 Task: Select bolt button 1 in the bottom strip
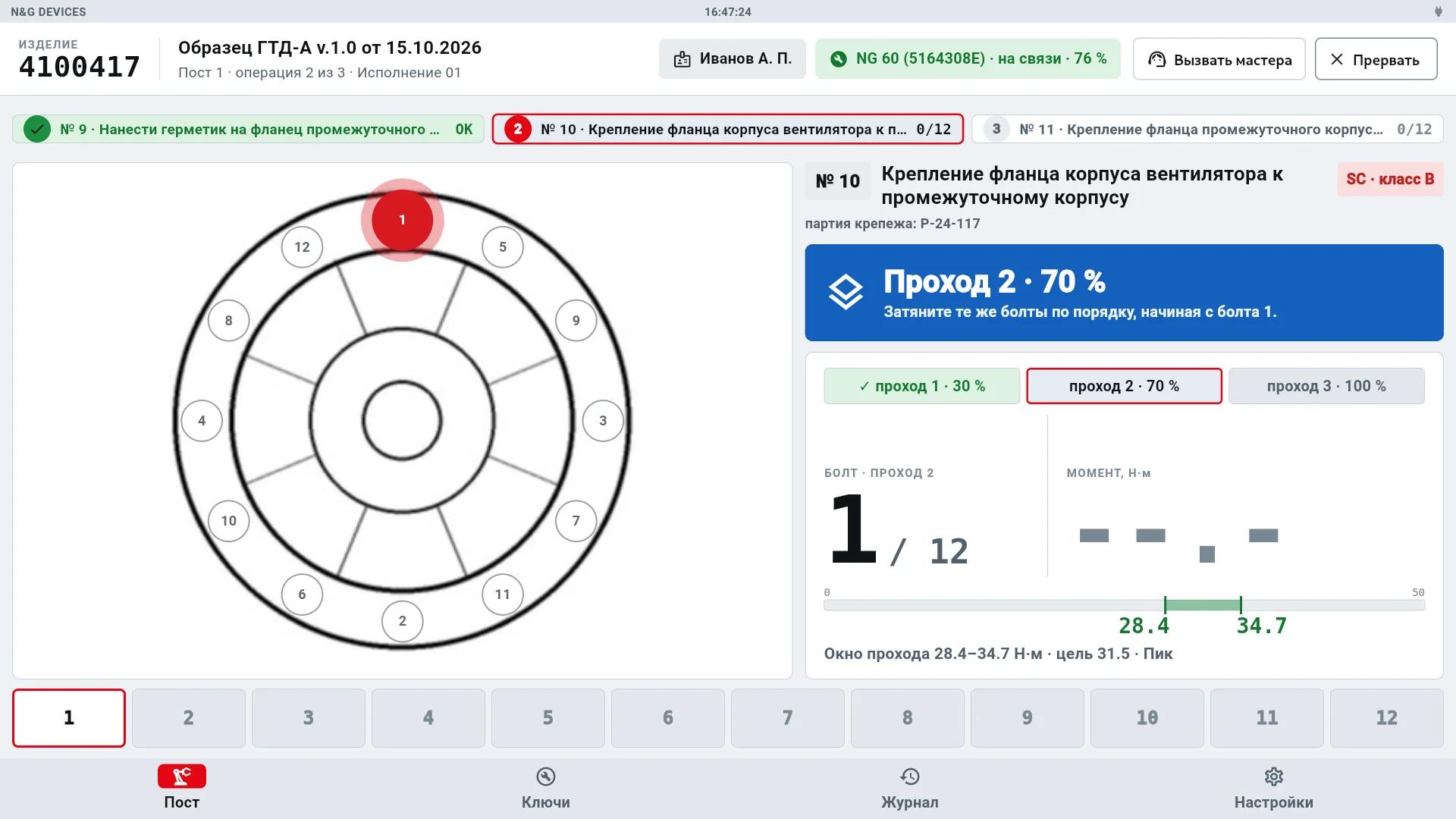69,718
